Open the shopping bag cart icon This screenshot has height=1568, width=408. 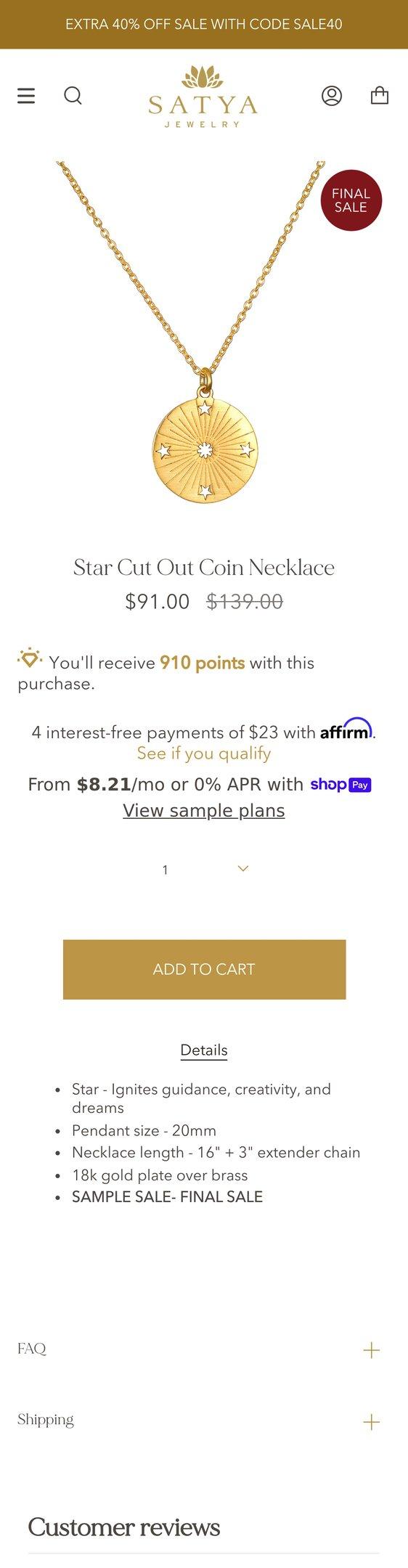click(380, 96)
